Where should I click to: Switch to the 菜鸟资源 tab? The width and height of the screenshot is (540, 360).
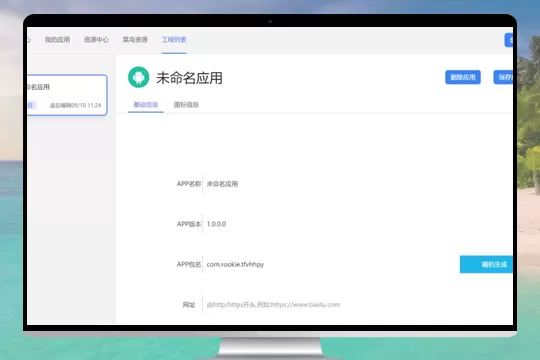pos(135,40)
